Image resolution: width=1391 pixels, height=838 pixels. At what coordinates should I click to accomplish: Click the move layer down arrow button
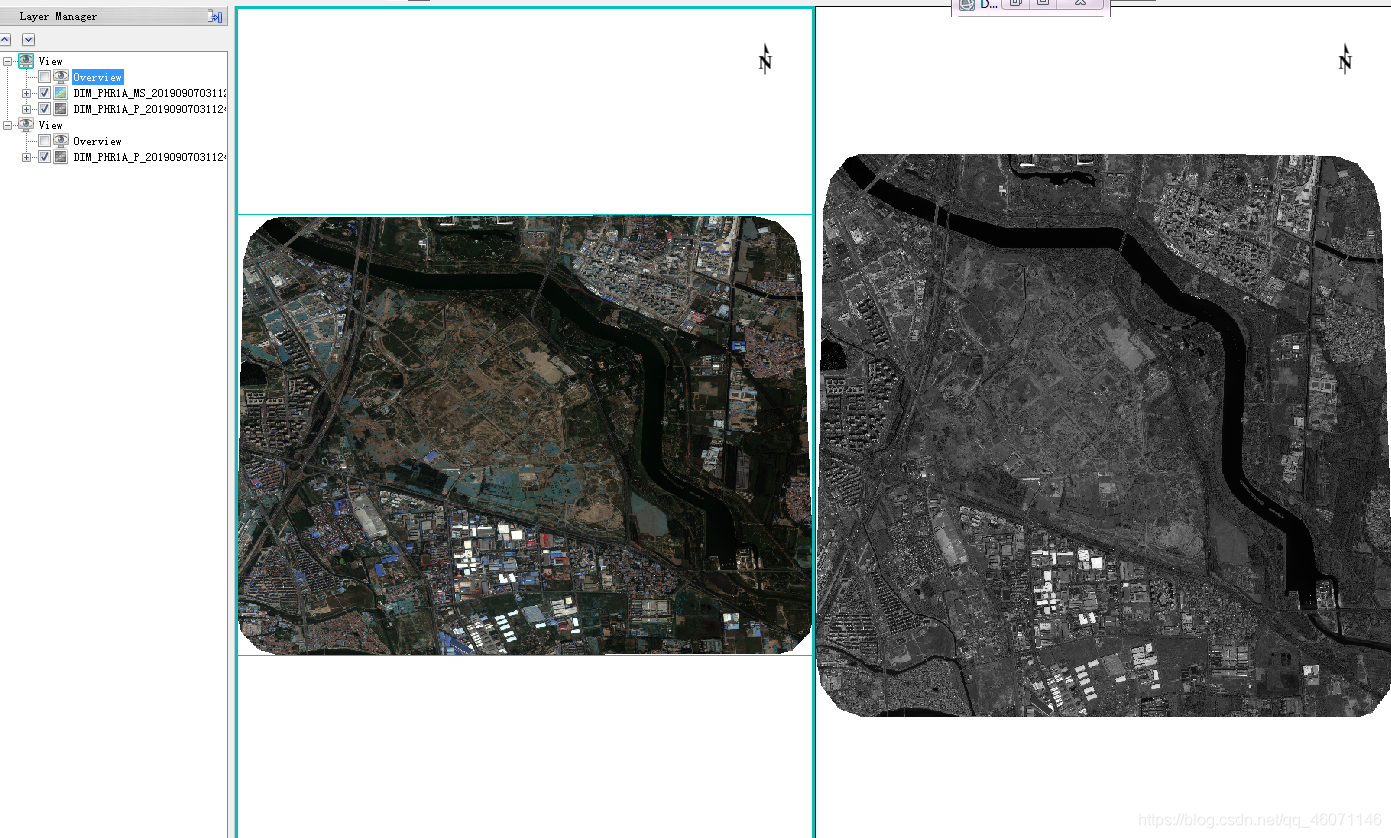click(28, 39)
